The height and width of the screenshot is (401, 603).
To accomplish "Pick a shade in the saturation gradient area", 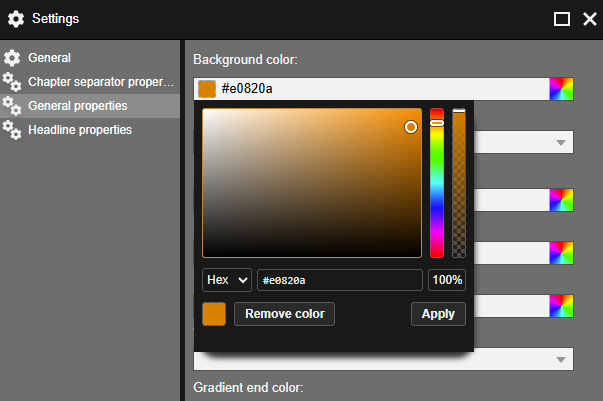I will (312, 183).
